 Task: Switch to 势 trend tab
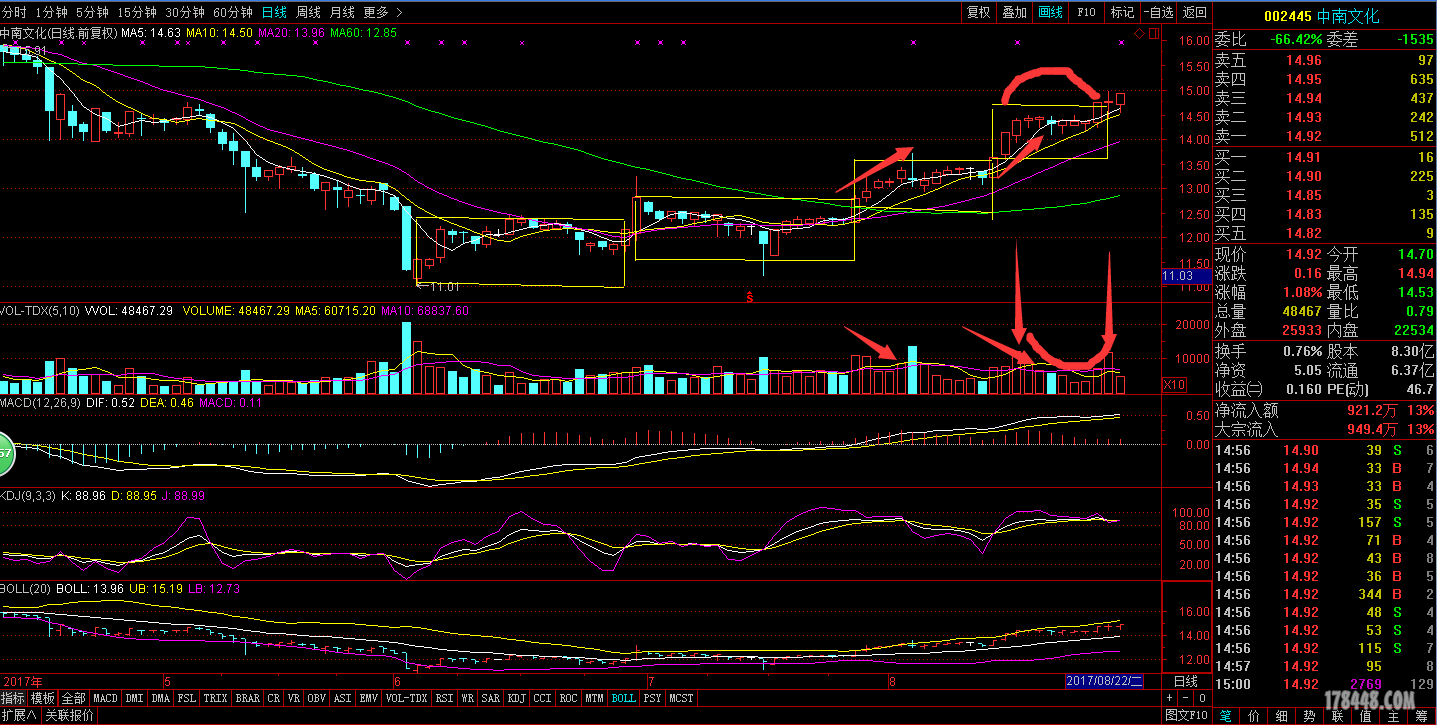pos(1310,716)
